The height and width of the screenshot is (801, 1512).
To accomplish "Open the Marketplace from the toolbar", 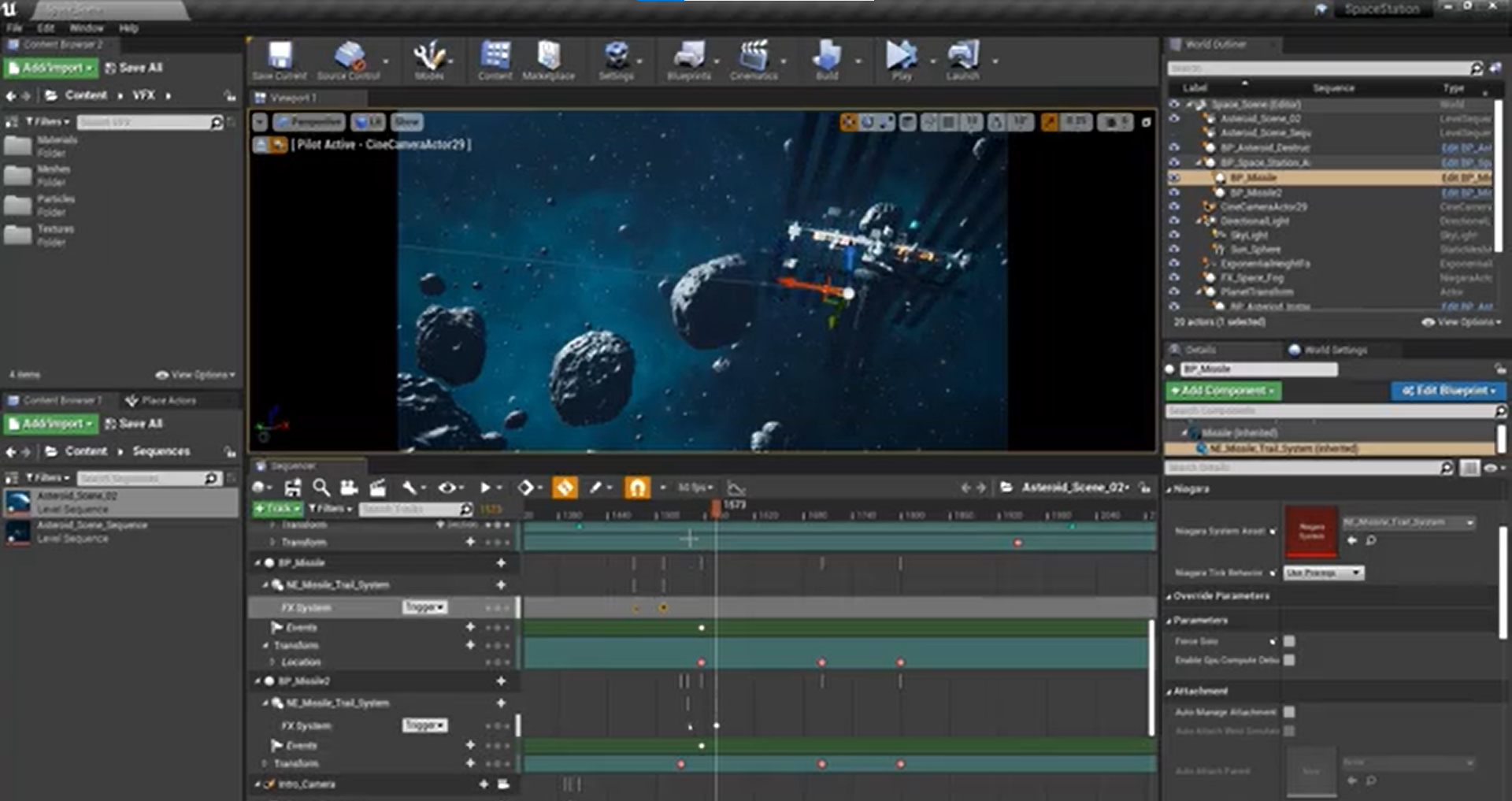I will pyautogui.click(x=548, y=60).
